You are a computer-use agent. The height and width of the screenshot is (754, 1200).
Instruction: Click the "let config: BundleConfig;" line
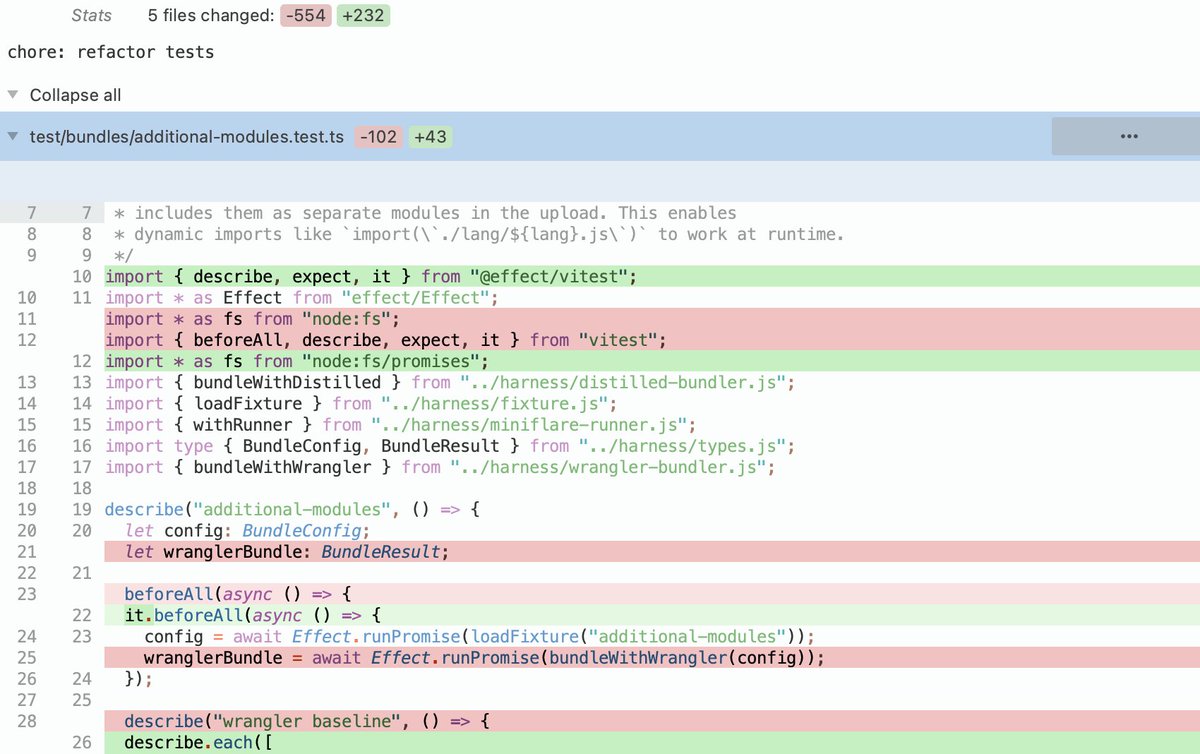pos(652,530)
